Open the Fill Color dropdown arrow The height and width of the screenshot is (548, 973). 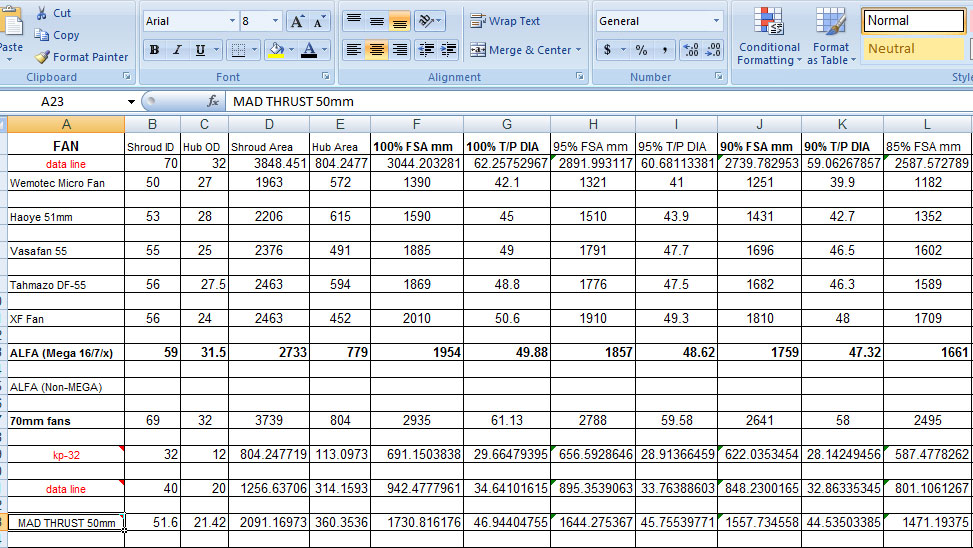(x=292, y=50)
